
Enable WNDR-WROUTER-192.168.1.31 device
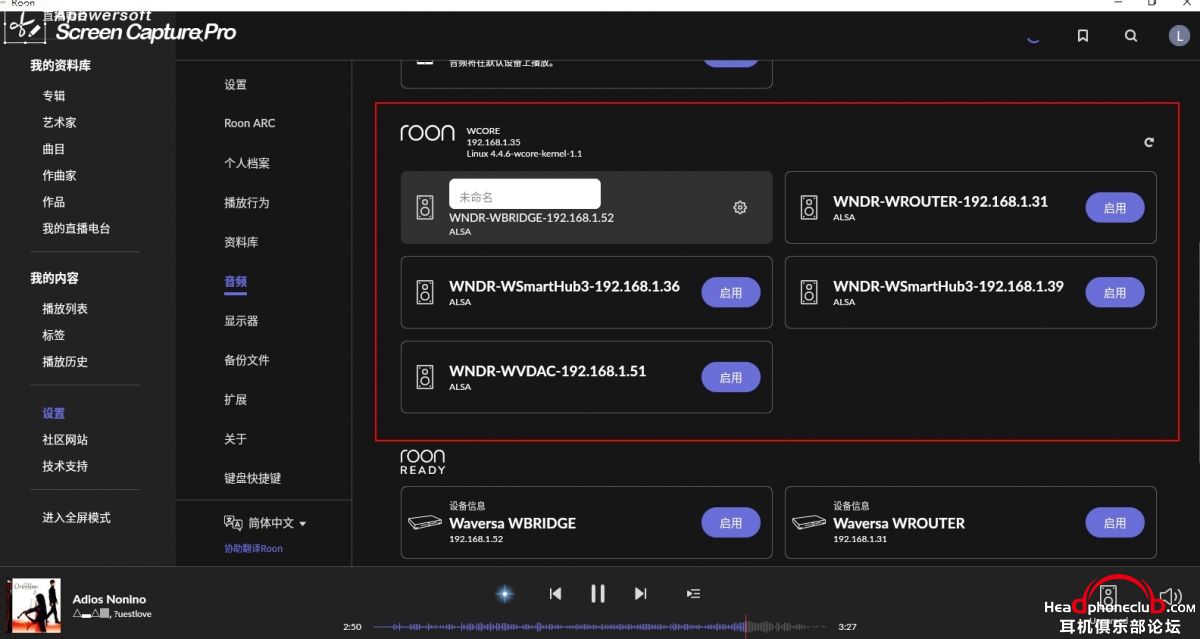[1115, 208]
